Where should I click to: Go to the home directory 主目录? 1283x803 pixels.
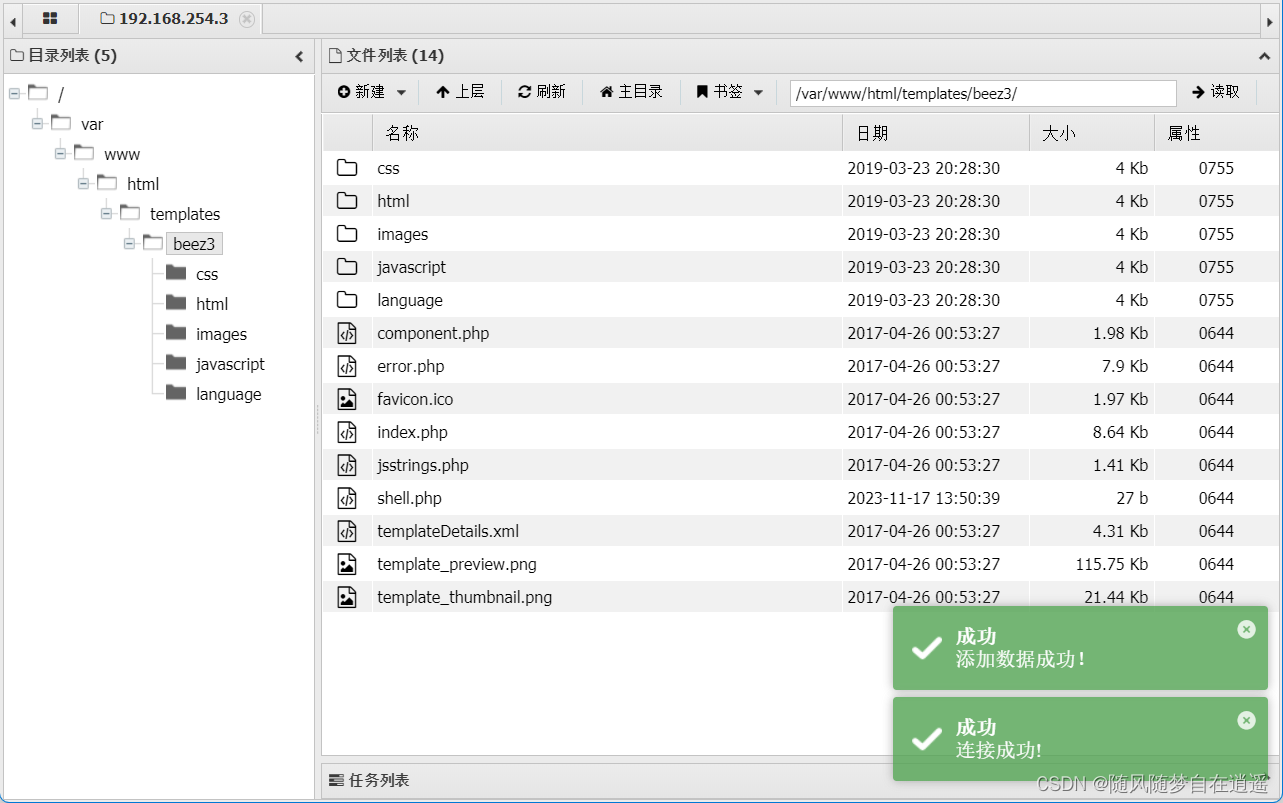pos(631,92)
